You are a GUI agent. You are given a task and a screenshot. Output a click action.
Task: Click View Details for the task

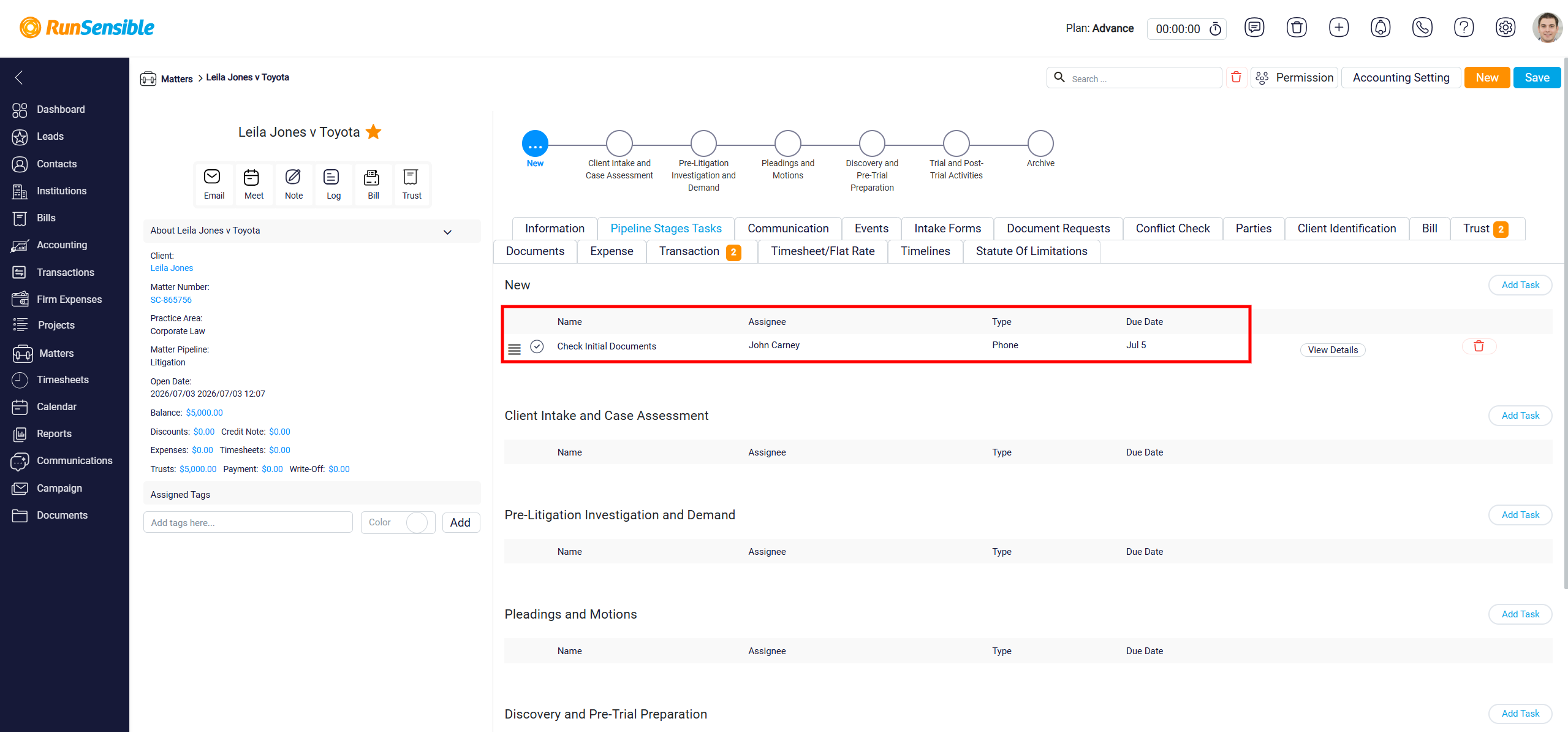(1333, 350)
